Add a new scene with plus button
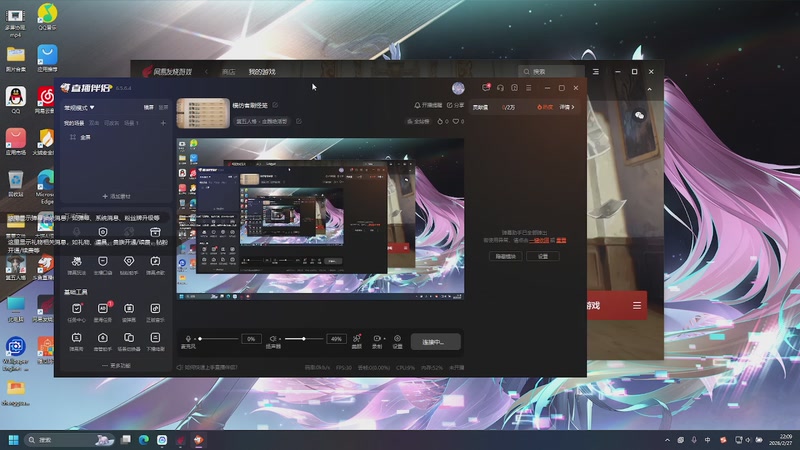Screen dimensions: 800x450 163,123
